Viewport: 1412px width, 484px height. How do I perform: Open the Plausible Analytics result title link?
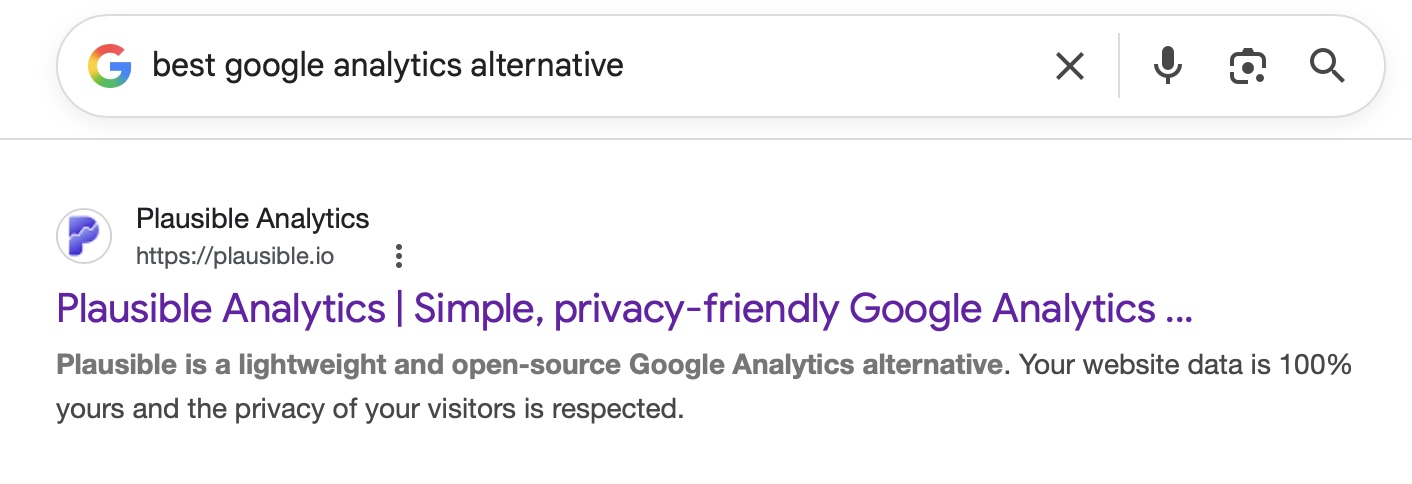click(624, 309)
